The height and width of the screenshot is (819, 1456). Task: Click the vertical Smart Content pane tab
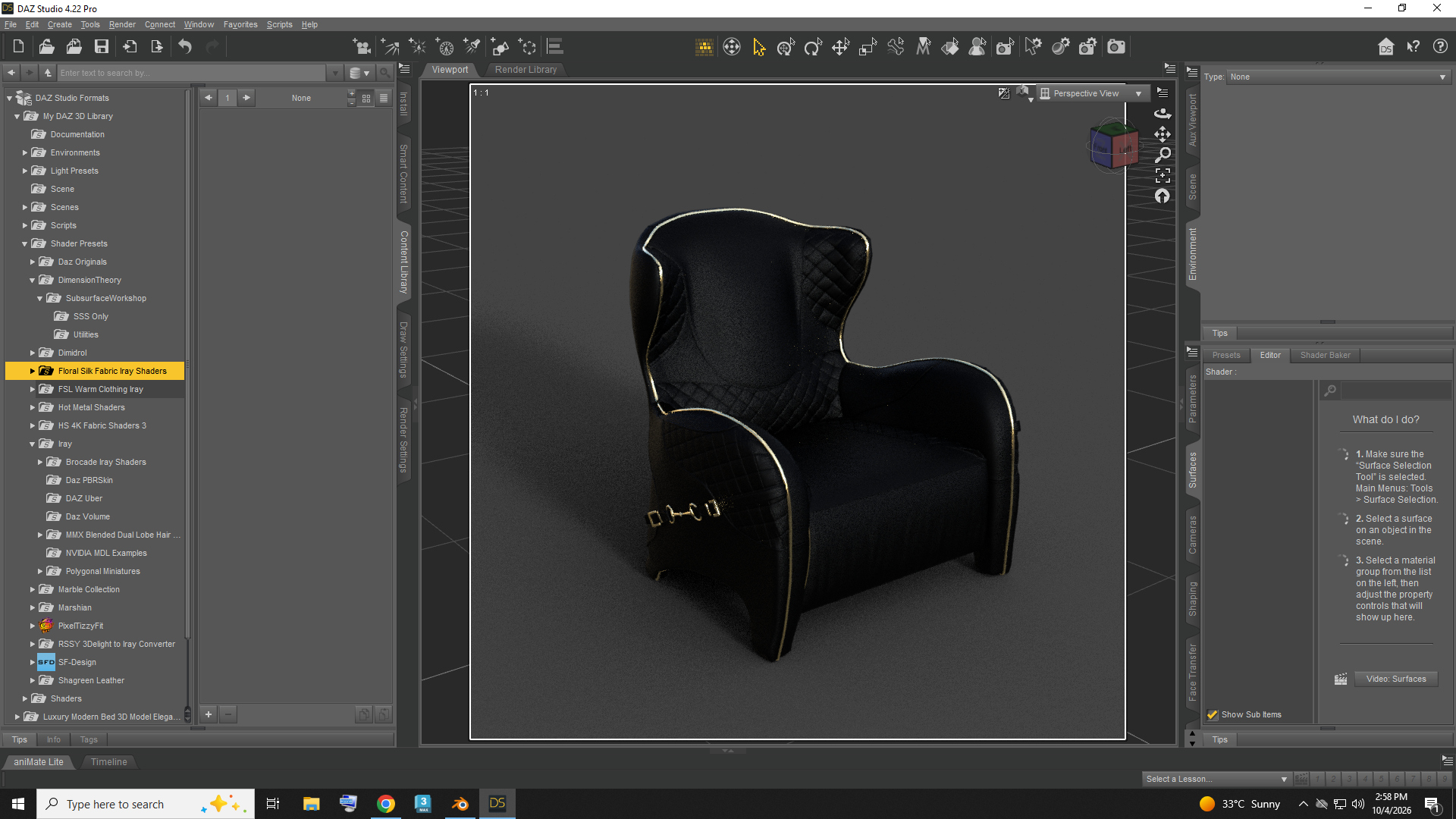pos(403,174)
